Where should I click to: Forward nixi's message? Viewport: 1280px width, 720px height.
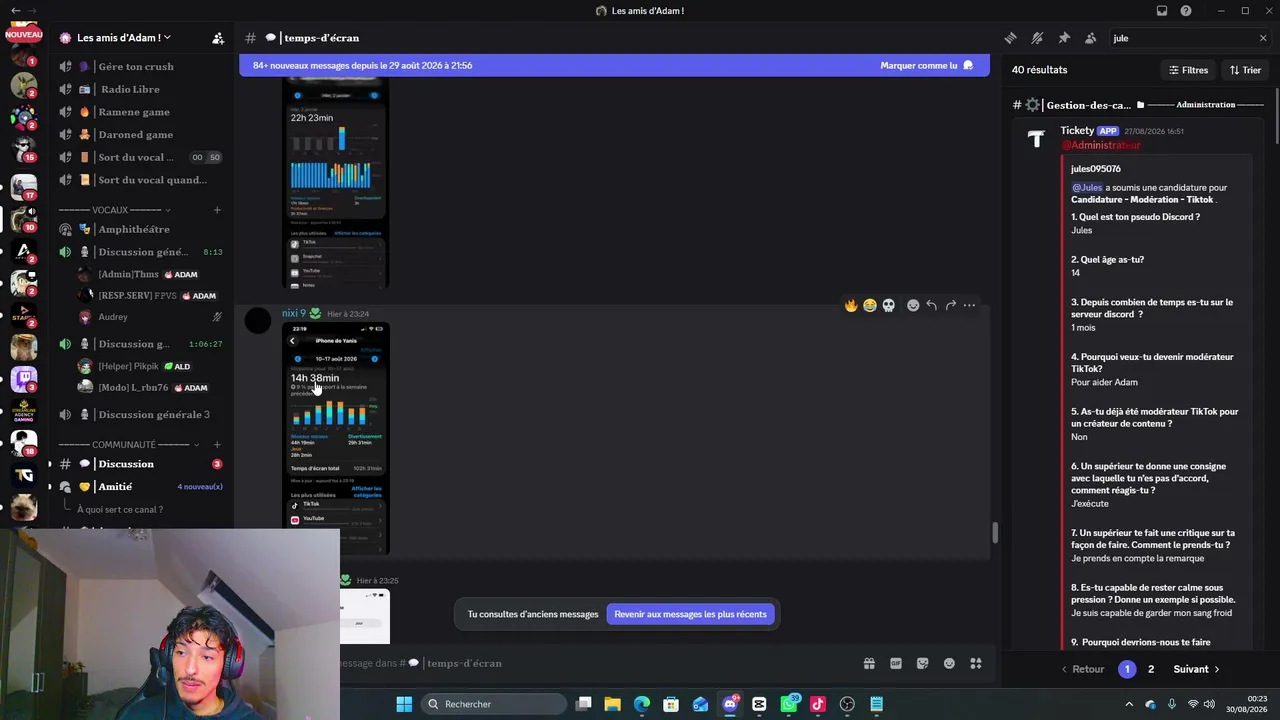(x=950, y=305)
